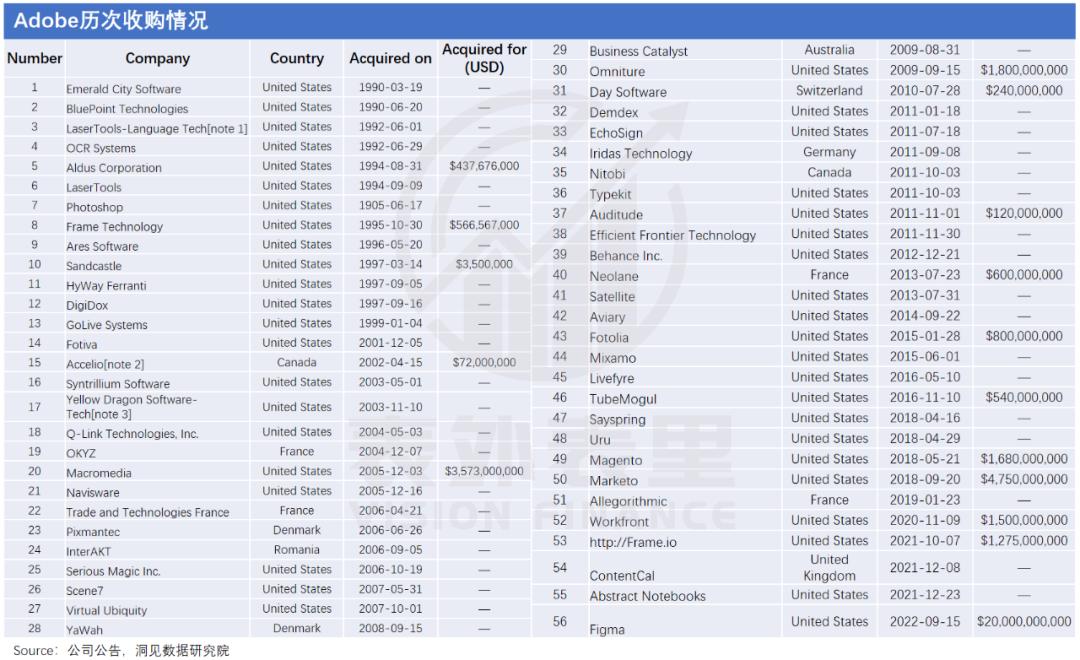Click the '$20,000,000,000' Figma price
The image size is (1080, 660).
tap(1024, 621)
